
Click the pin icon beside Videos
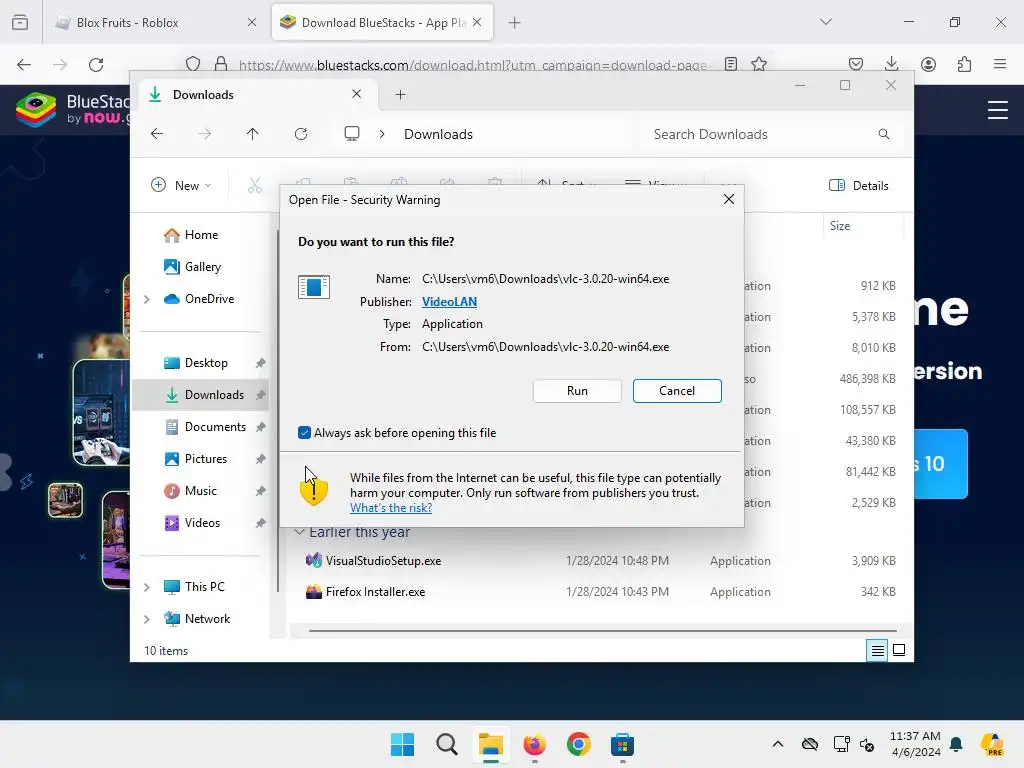(x=261, y=523)
